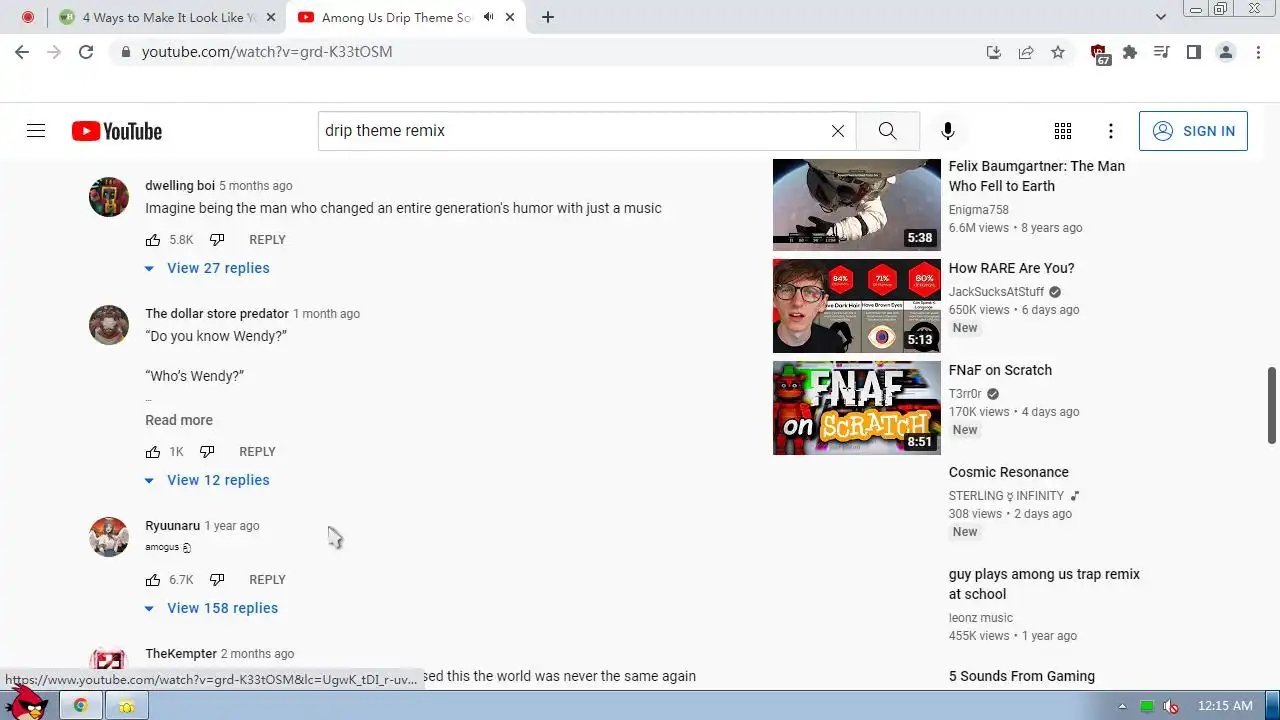Reply to dwelling boi's comment
Screen dimensions: 1280x720
[267, 240]
